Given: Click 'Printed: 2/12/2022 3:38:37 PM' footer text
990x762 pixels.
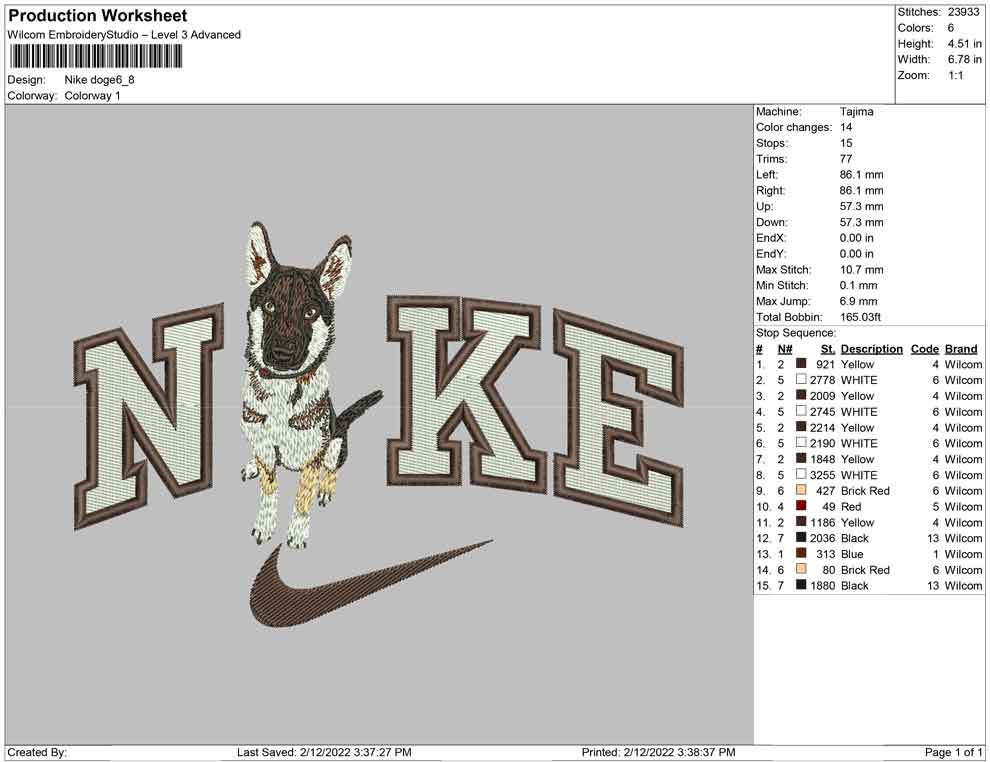Looking at the screenshot, I should [x=659, y=752].
